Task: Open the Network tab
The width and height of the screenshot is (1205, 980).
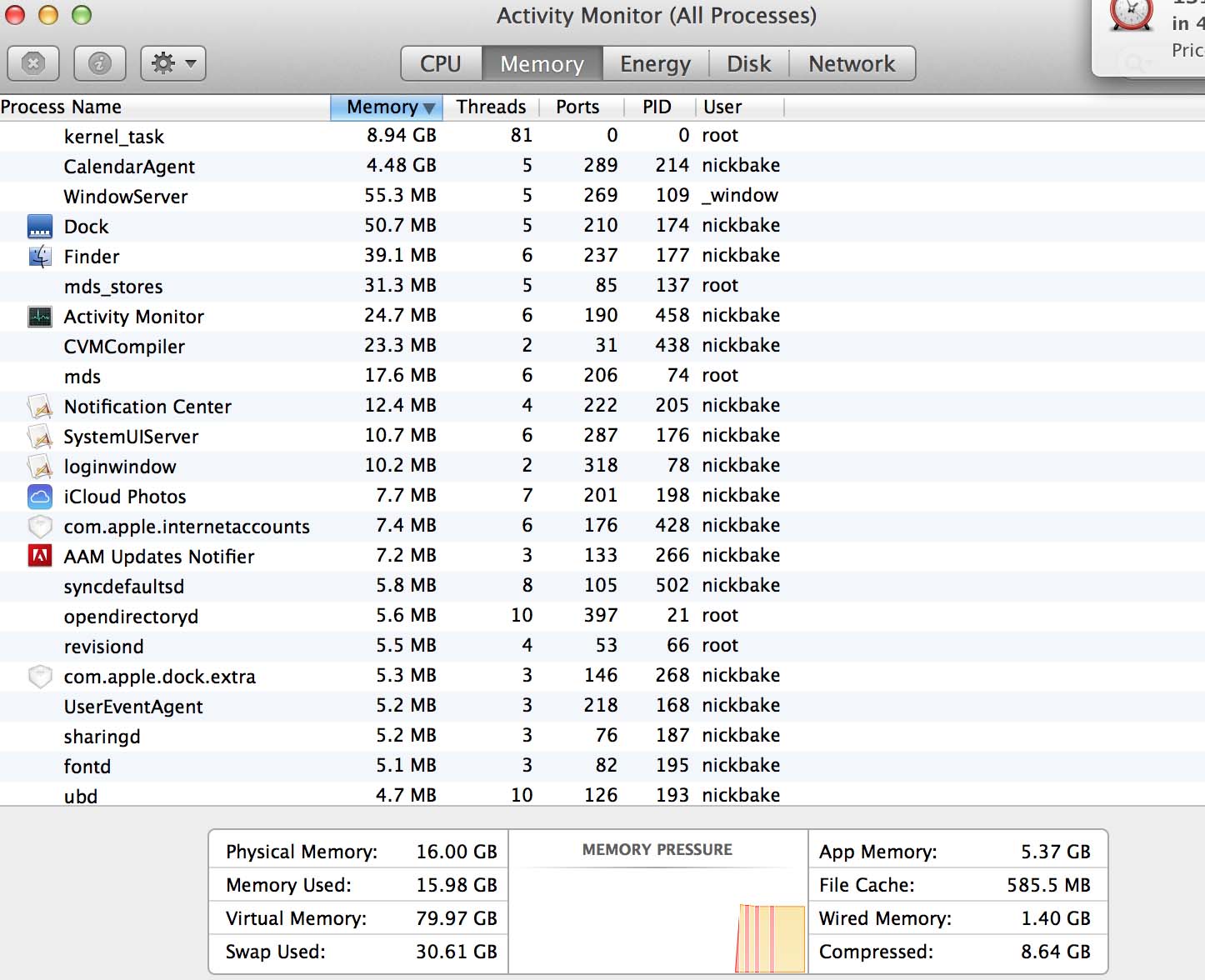Action: [x=852, y=63]
